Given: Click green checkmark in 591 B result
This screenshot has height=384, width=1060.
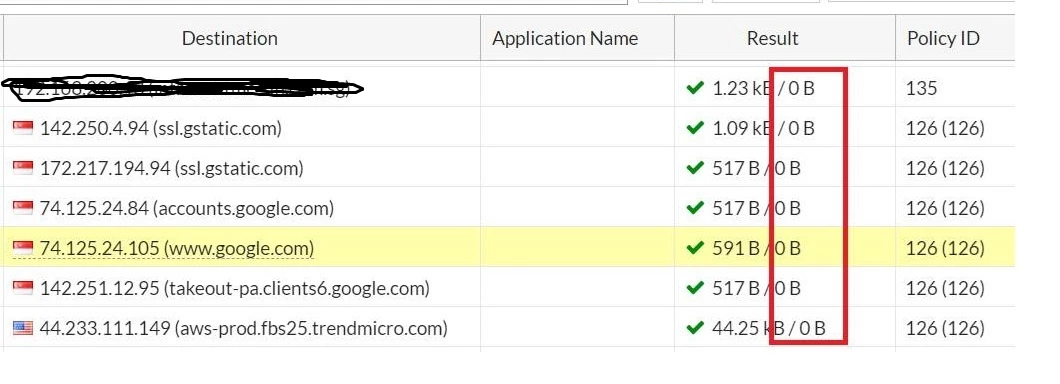Looking at the screenshot, I should pos(695,248).
